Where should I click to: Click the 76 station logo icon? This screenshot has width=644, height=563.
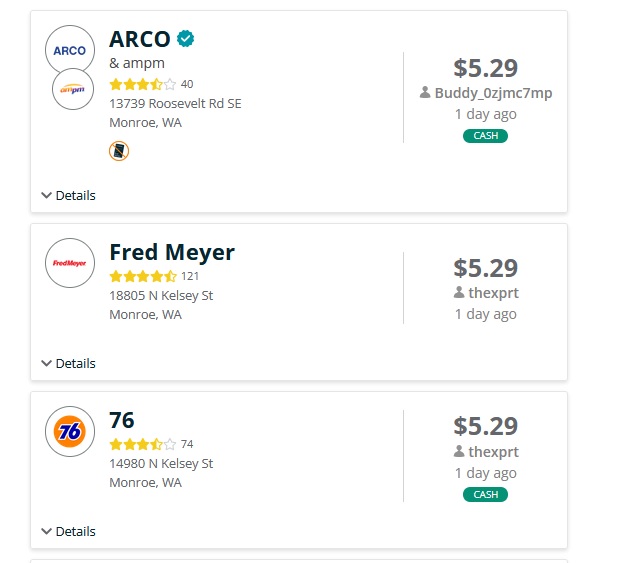(x=70, y=432)
